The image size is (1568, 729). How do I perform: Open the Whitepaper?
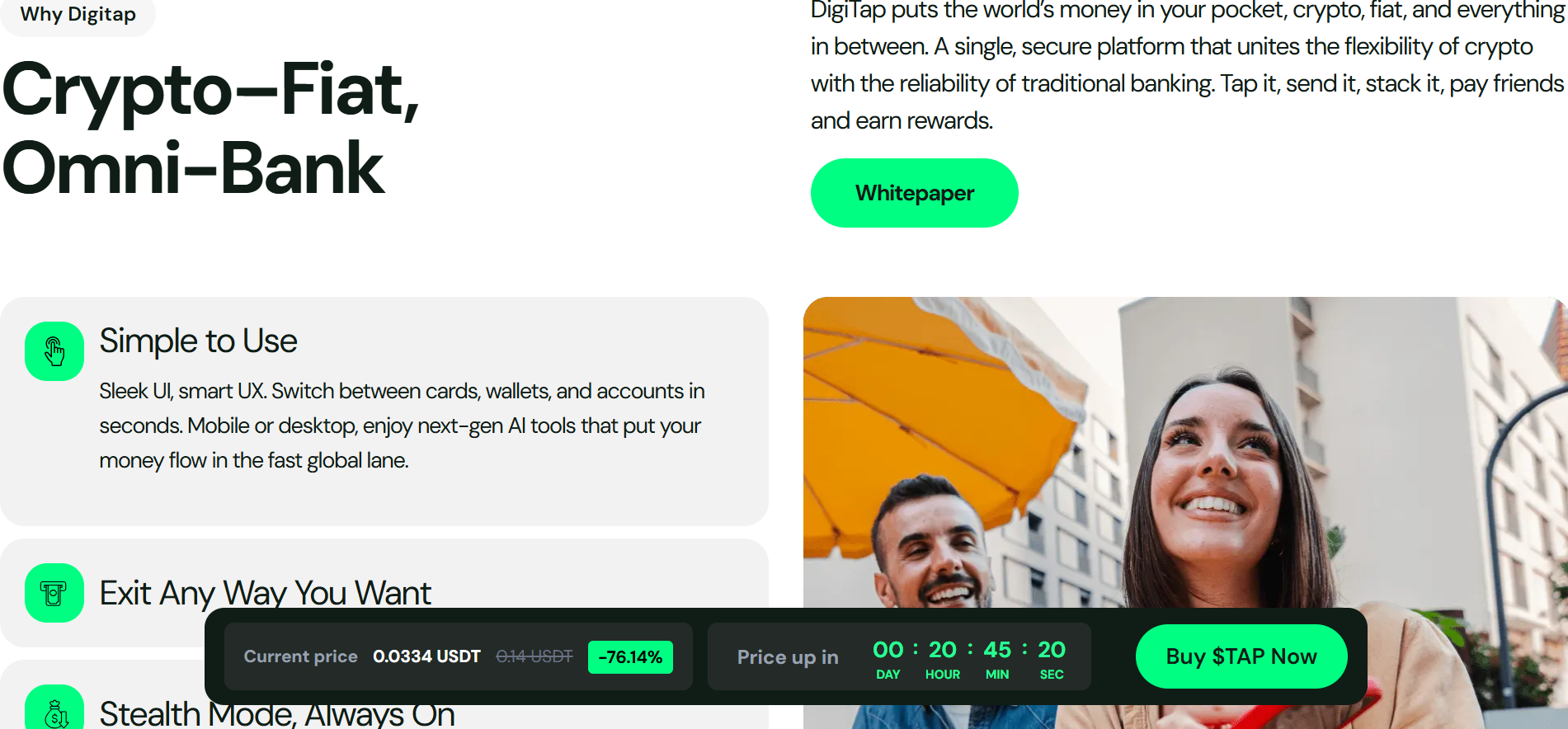point(914,193)
